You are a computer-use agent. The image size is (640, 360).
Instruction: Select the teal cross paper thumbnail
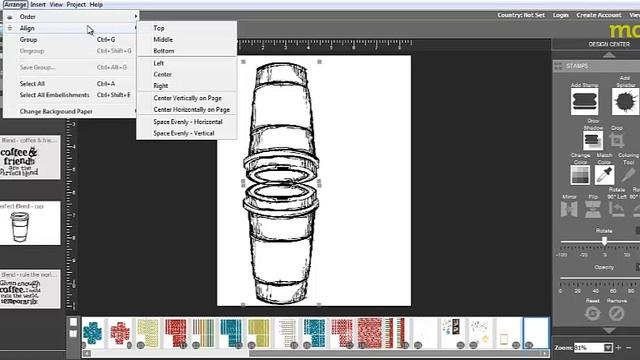point(93,333)
